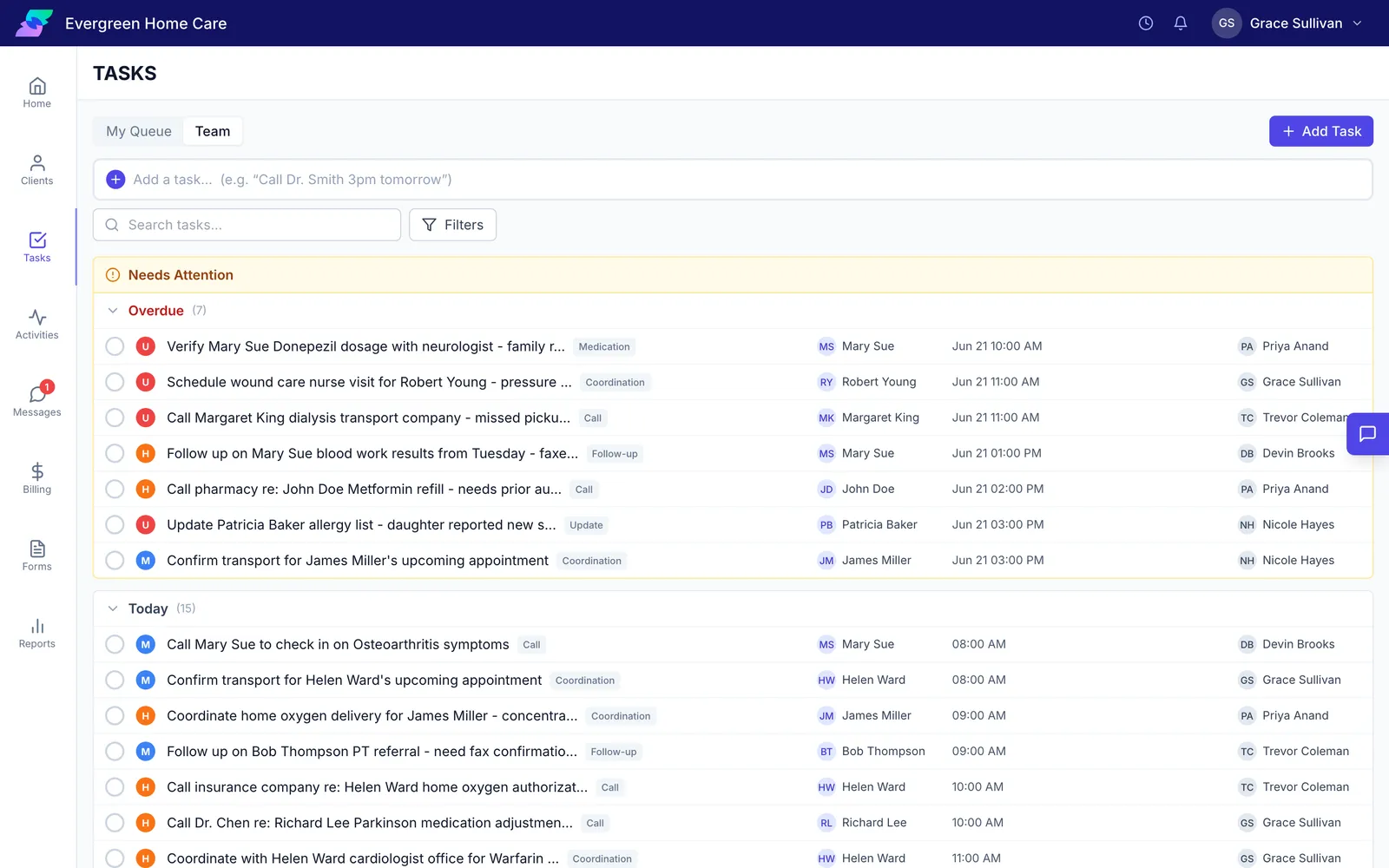Screen dimensions: 1389x868
Task: Click the Update tag on allergy task
Action: 586,525
